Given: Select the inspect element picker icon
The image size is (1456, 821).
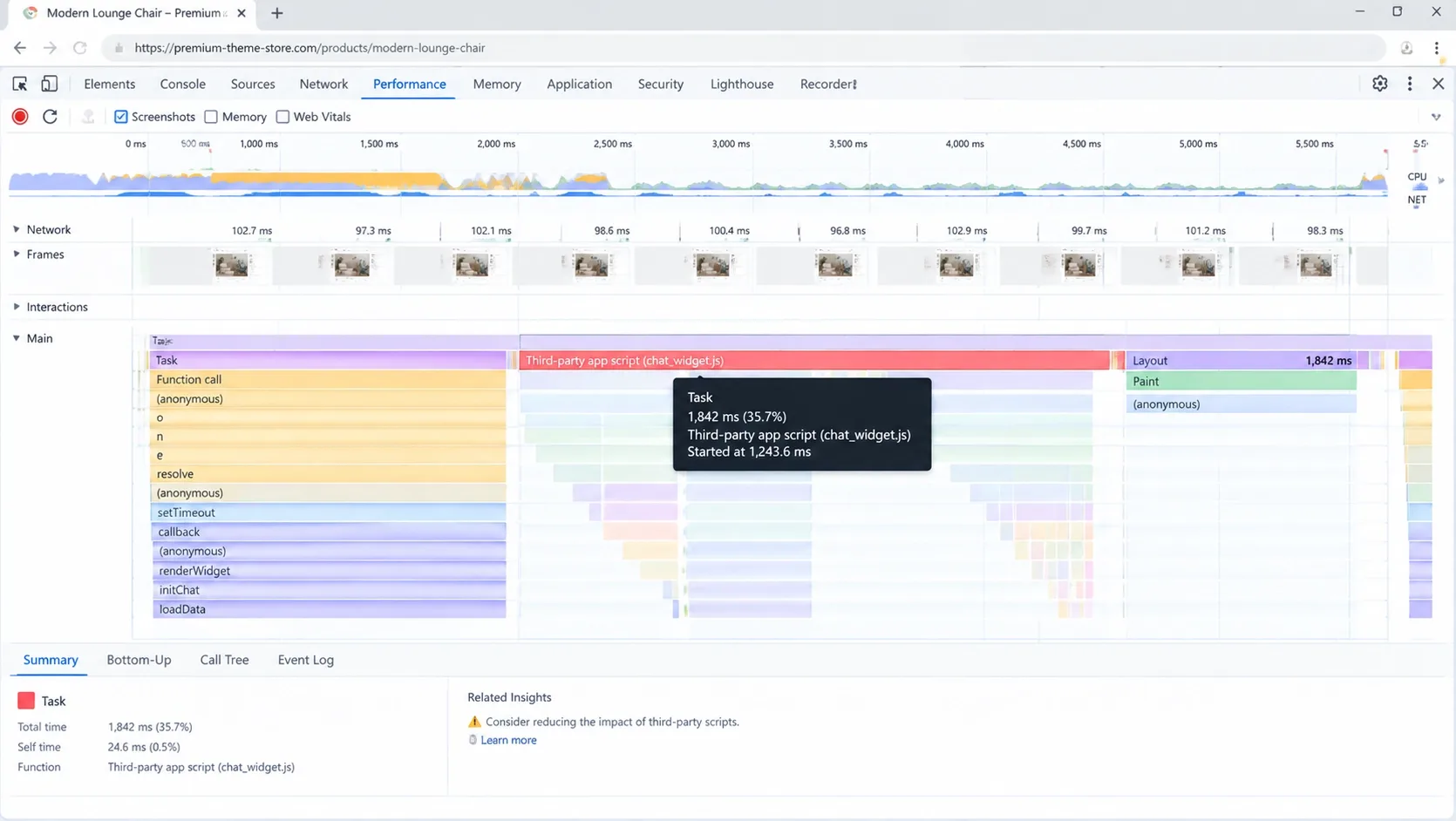Looking at the screenshot, I should point(20,84).
